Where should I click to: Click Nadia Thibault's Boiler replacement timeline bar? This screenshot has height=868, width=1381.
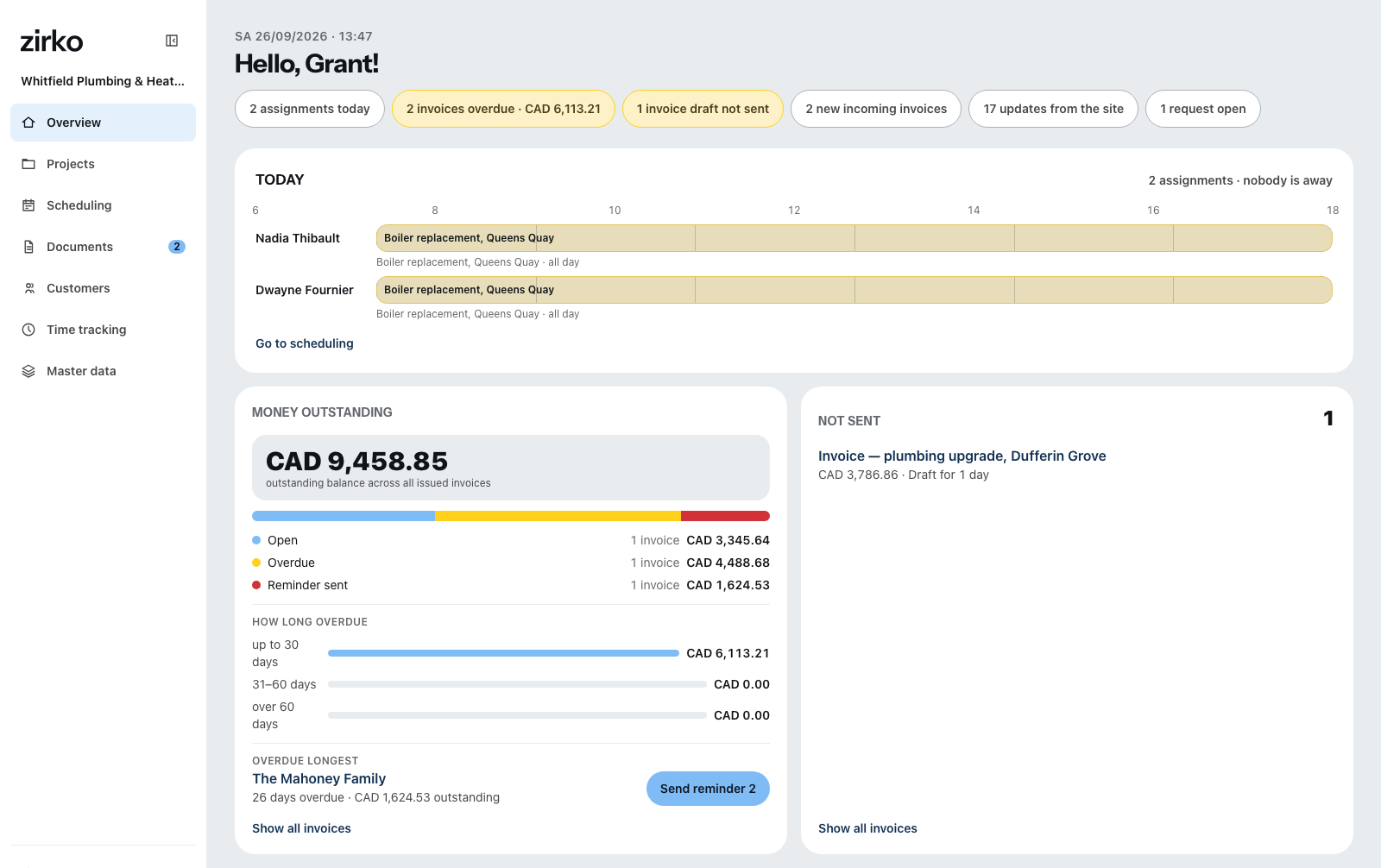click(x=854, y=238)
